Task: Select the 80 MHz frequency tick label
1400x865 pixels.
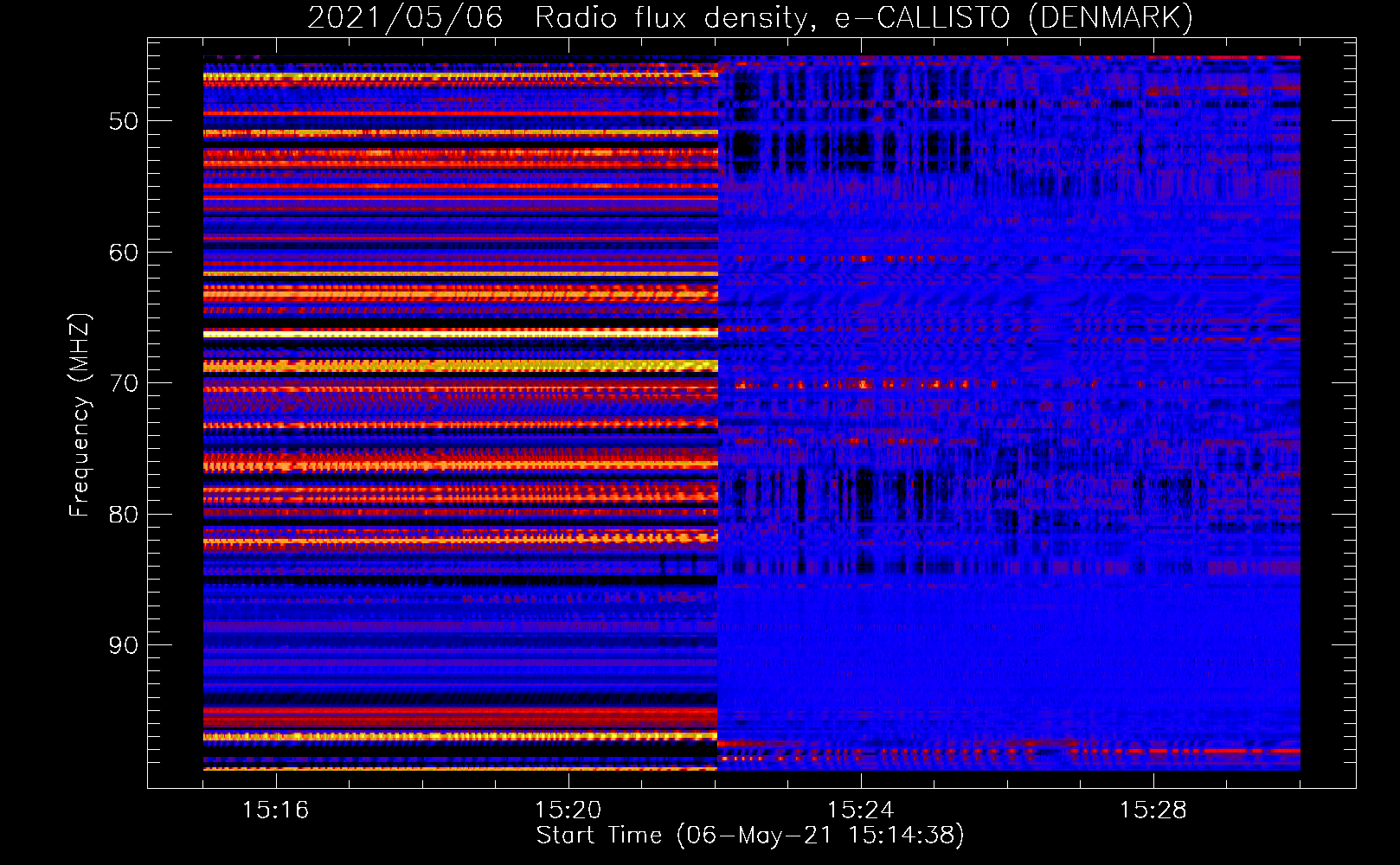Action: click(124, 515)
